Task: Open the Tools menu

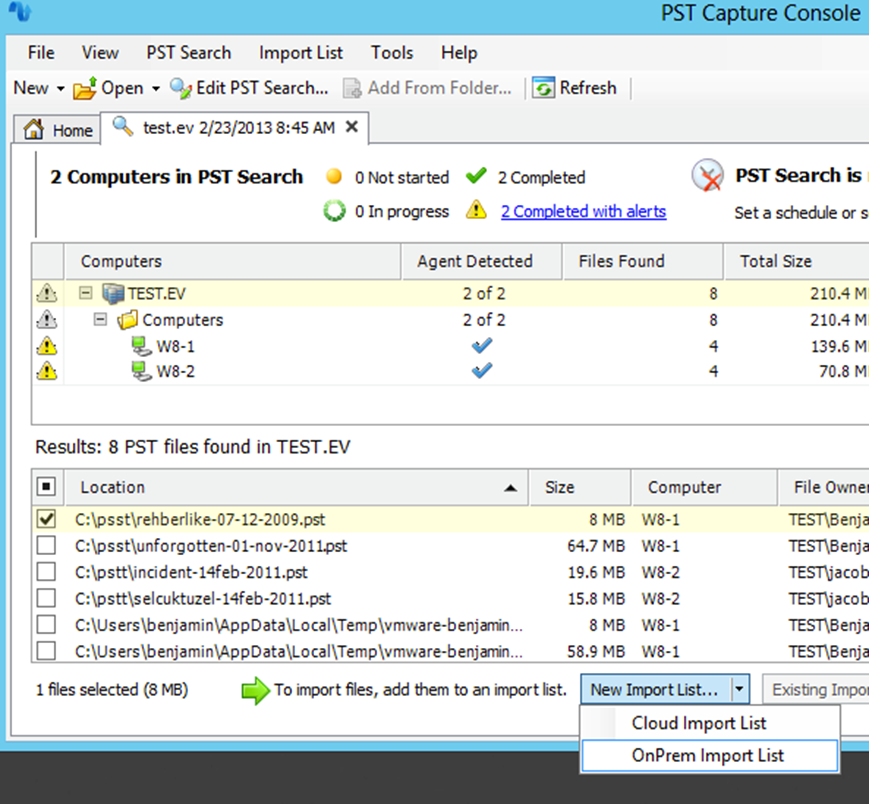Action: point(392,53)
